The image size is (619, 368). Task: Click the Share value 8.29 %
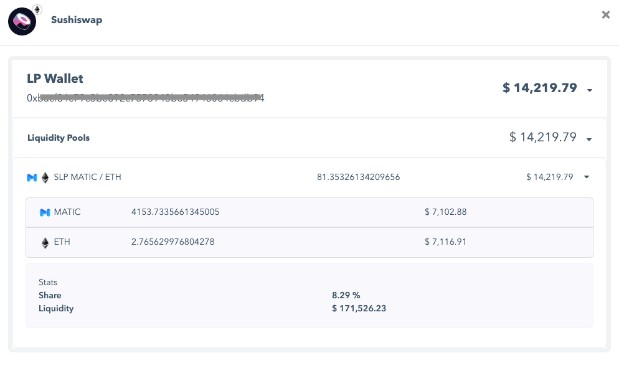346,295
